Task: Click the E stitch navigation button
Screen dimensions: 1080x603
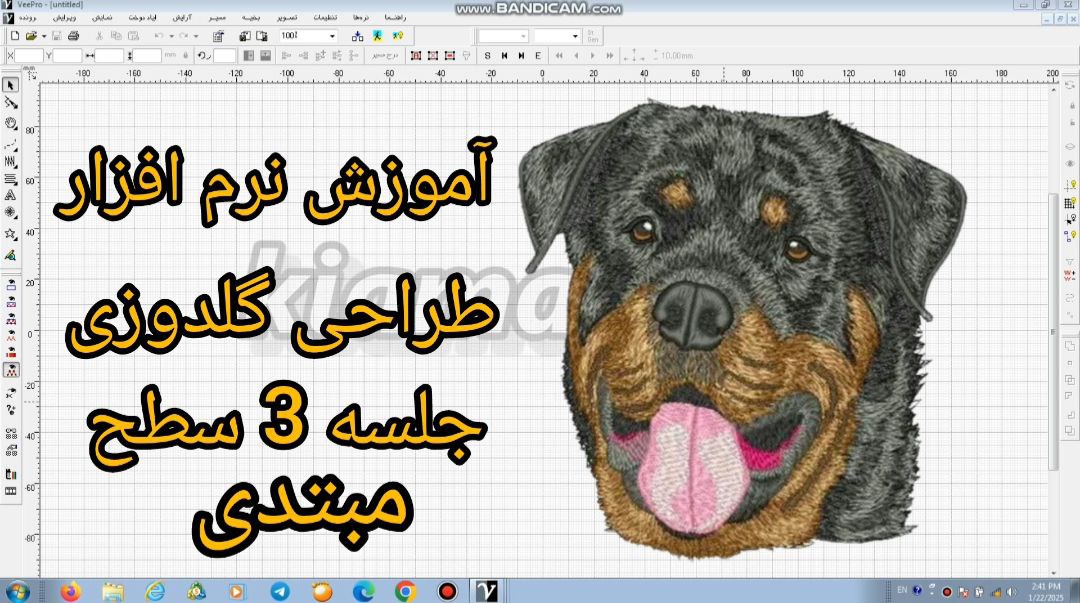Action: (538, 56)
